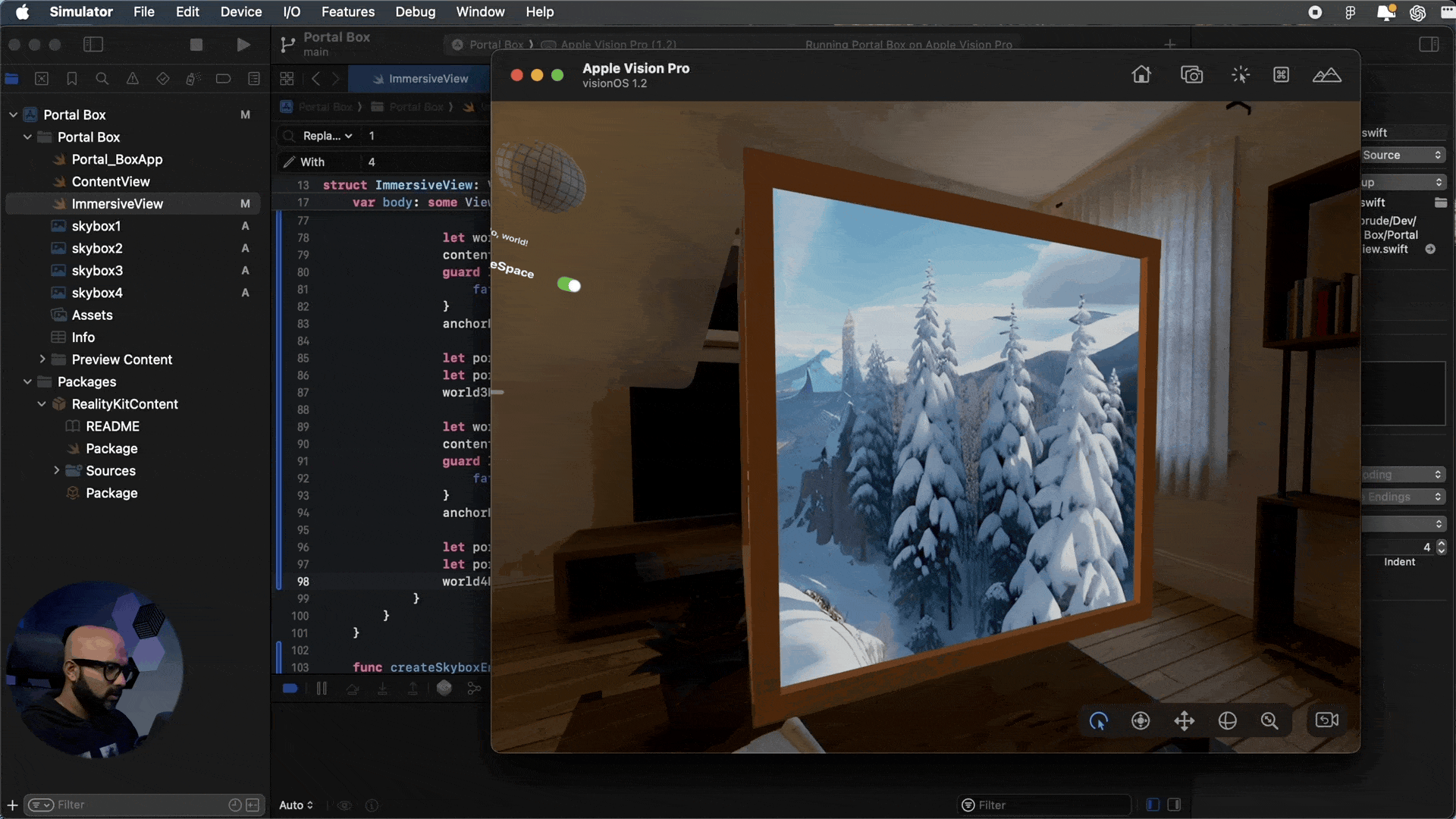Open the Debug menu
The image size is (1456, 819).
pyautogui.click(x=415, y=11)
